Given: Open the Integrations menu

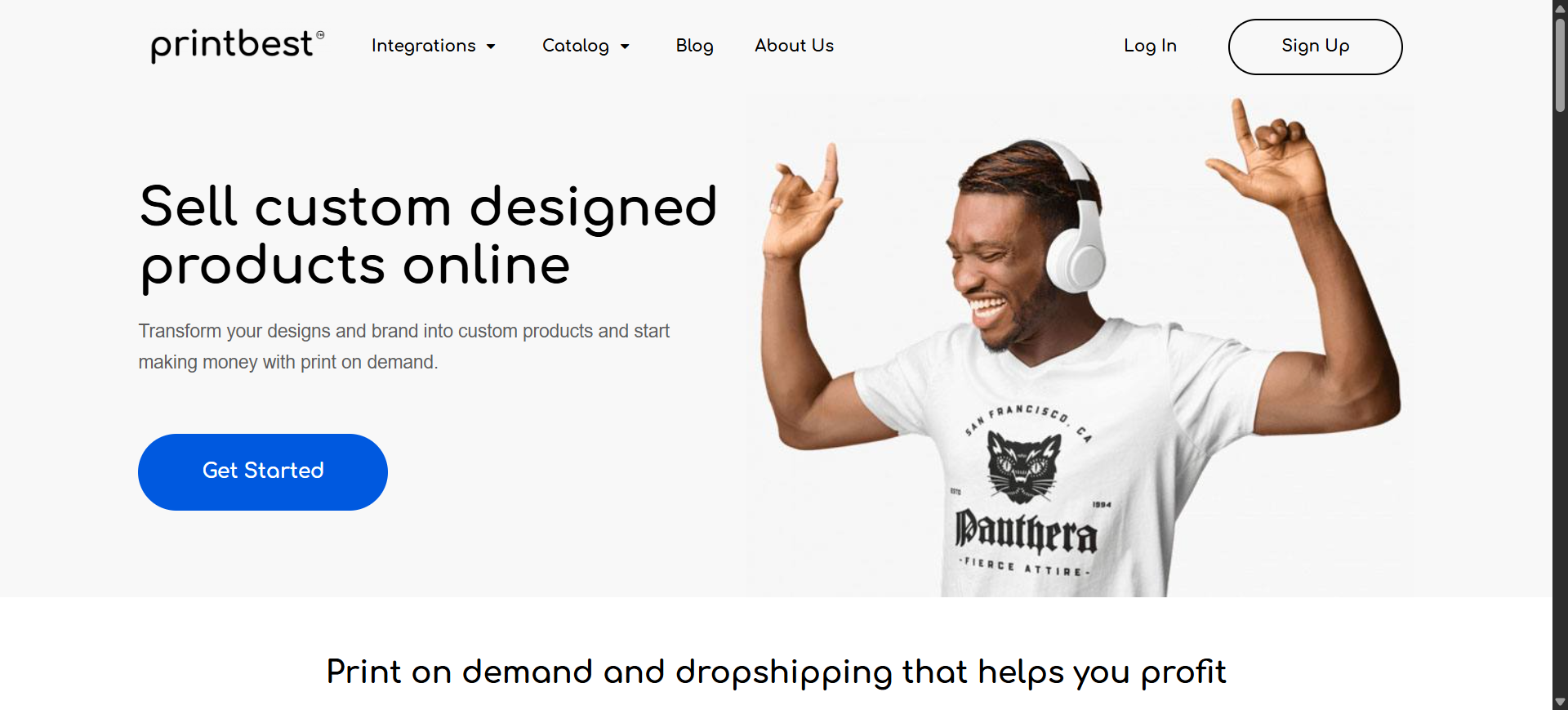Looking at the screenshot, I should (424, 46).
